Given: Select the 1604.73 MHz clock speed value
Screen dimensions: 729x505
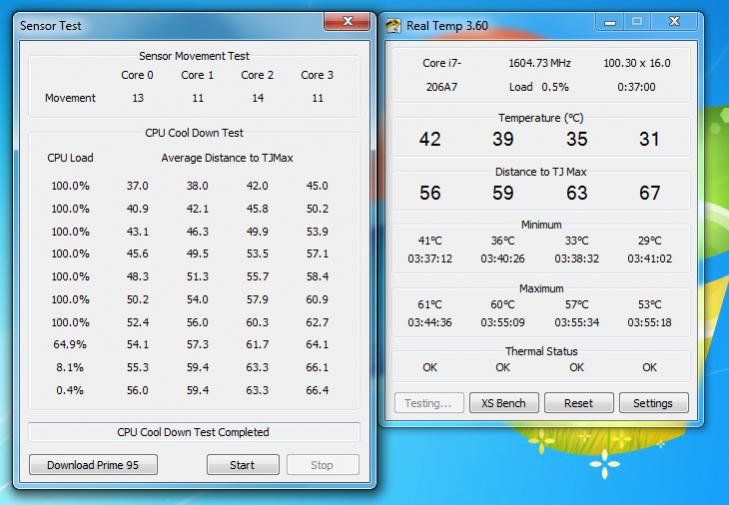Looking at the screenshot, I should (539, 63).
